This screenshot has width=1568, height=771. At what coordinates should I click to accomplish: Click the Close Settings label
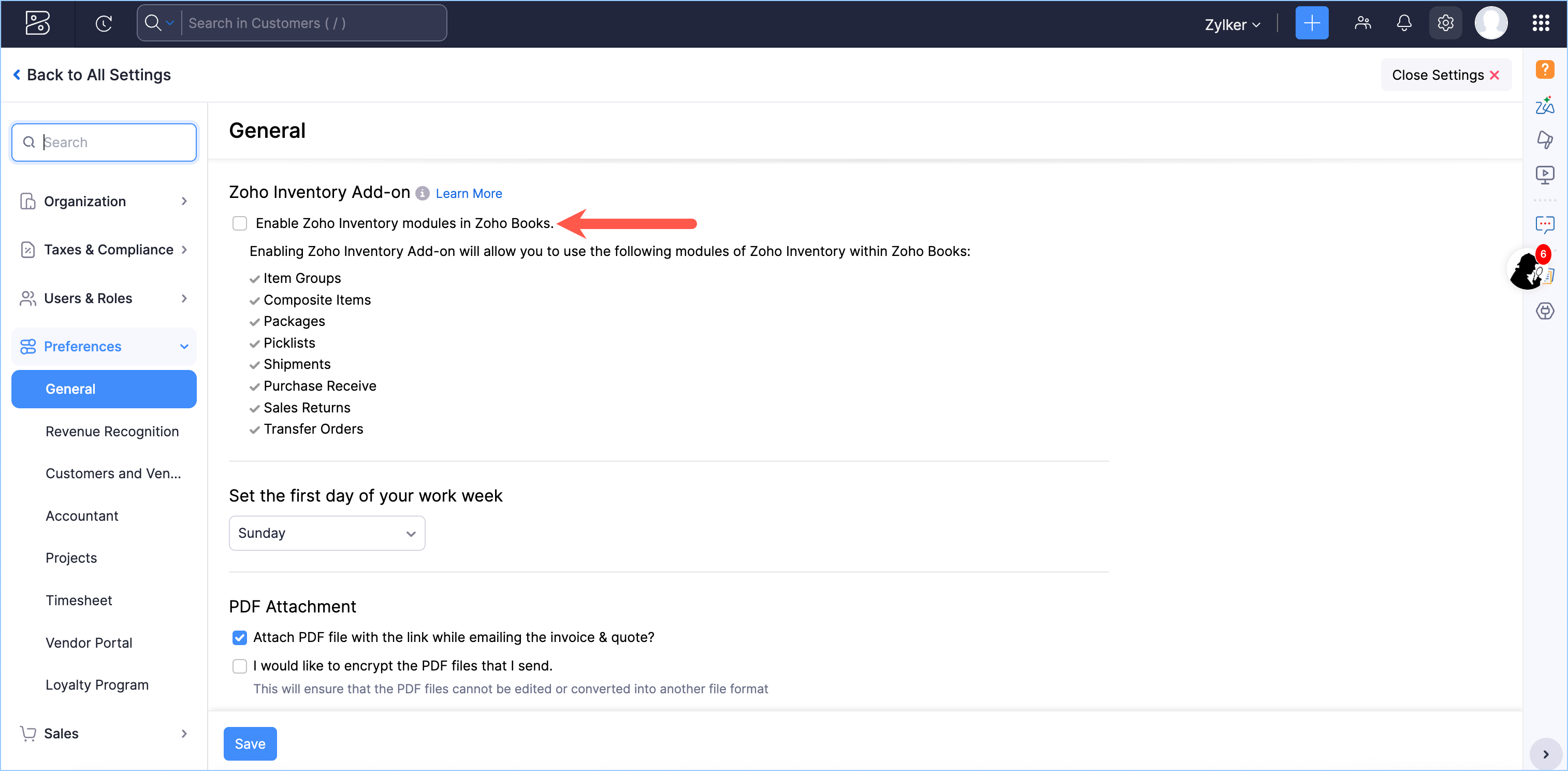[x=1438, y=75]
